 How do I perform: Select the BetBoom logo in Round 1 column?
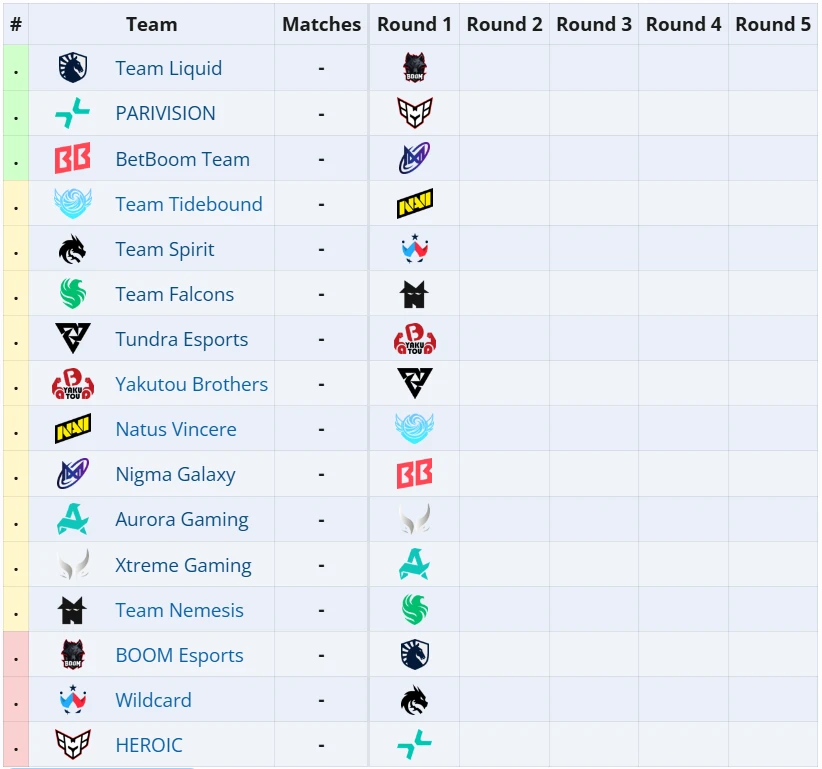415,473
